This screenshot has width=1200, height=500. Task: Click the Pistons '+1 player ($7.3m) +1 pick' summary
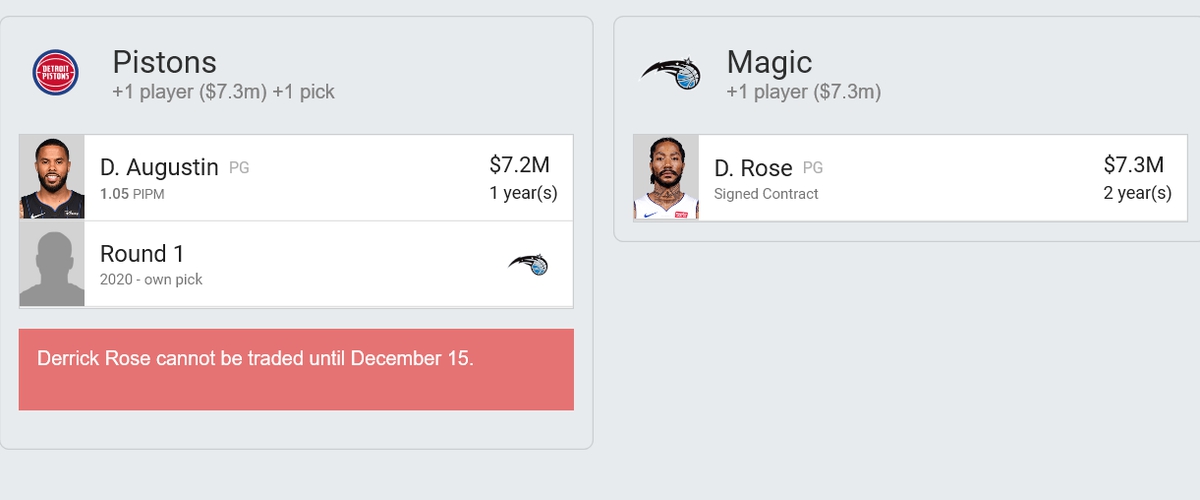tap(223, 92)
